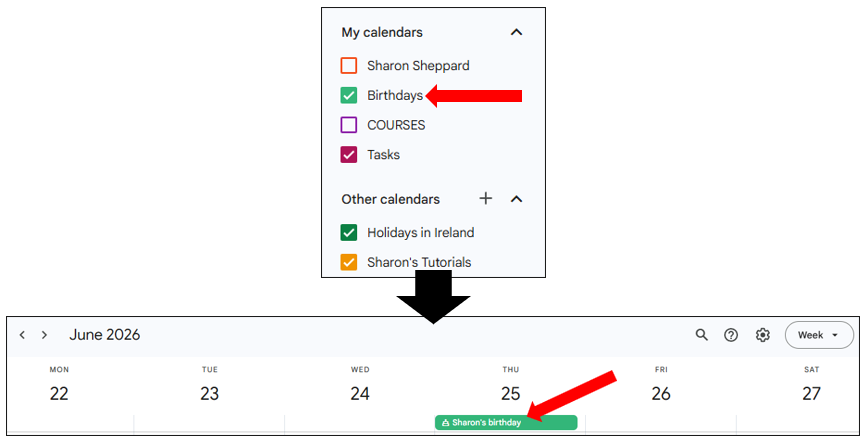Toggle the Holidays in Ireland checkbox
The width and height of the screenshot is (864, 442).
pos(349,233)
